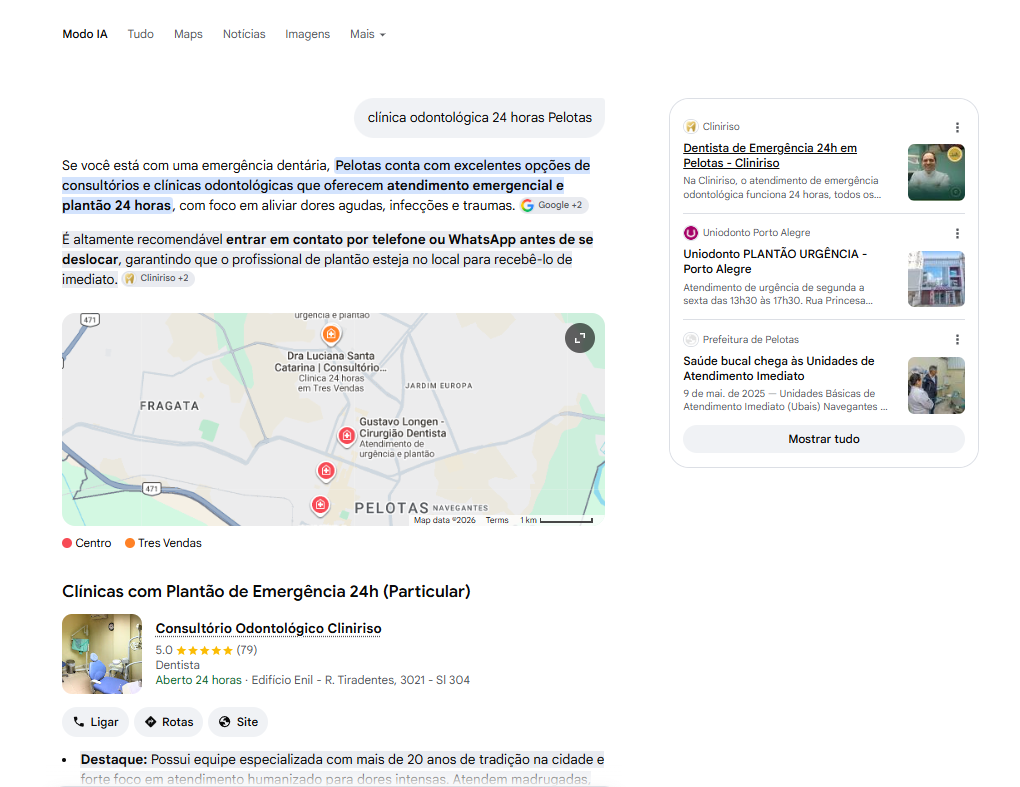The width and height of the screenshot is (1020, 787).
Task: Click the Tres Vendas orange legend dot
Action: click(x=130, y=543)
